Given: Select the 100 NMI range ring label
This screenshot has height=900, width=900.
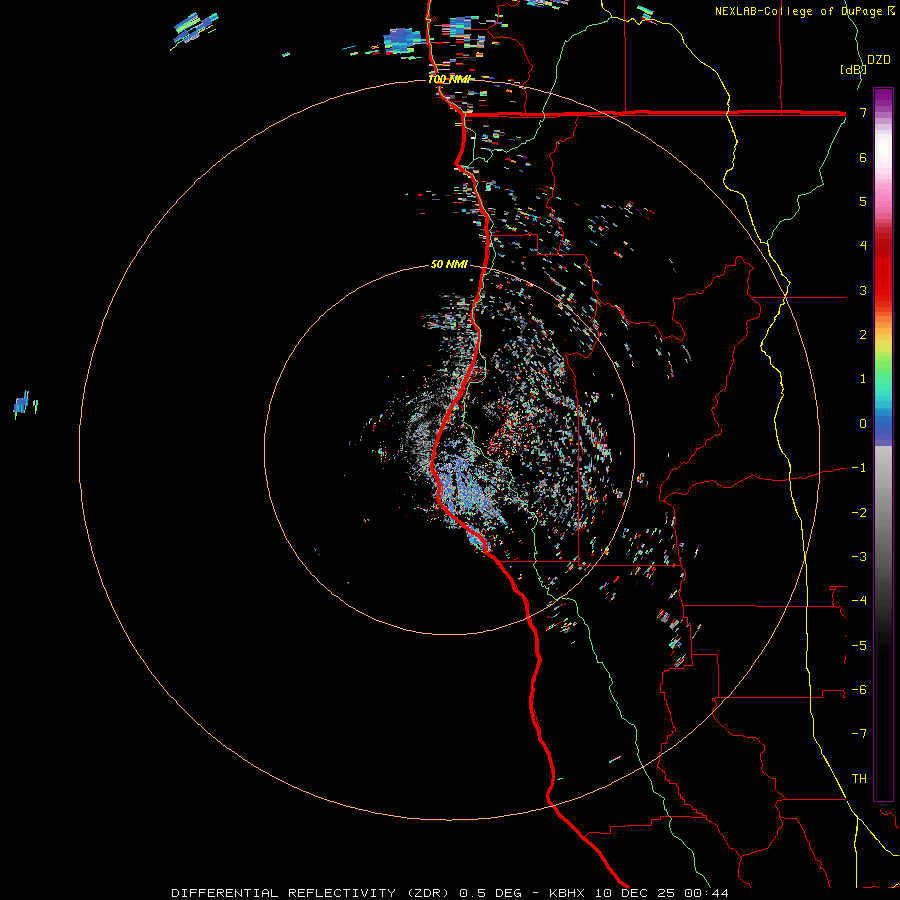Looking at the screenshot, I should point(449,79).
